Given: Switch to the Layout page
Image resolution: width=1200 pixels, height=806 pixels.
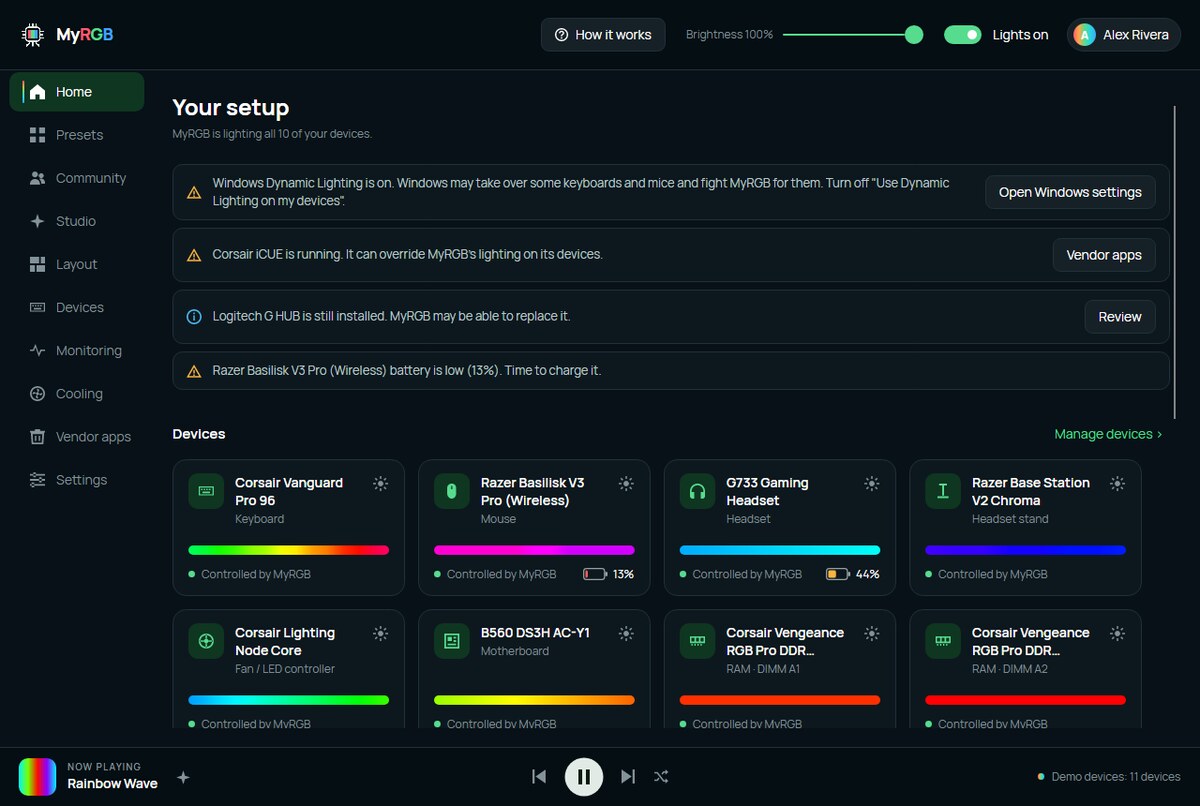Looking at the screenshot, I should point(77,264).
